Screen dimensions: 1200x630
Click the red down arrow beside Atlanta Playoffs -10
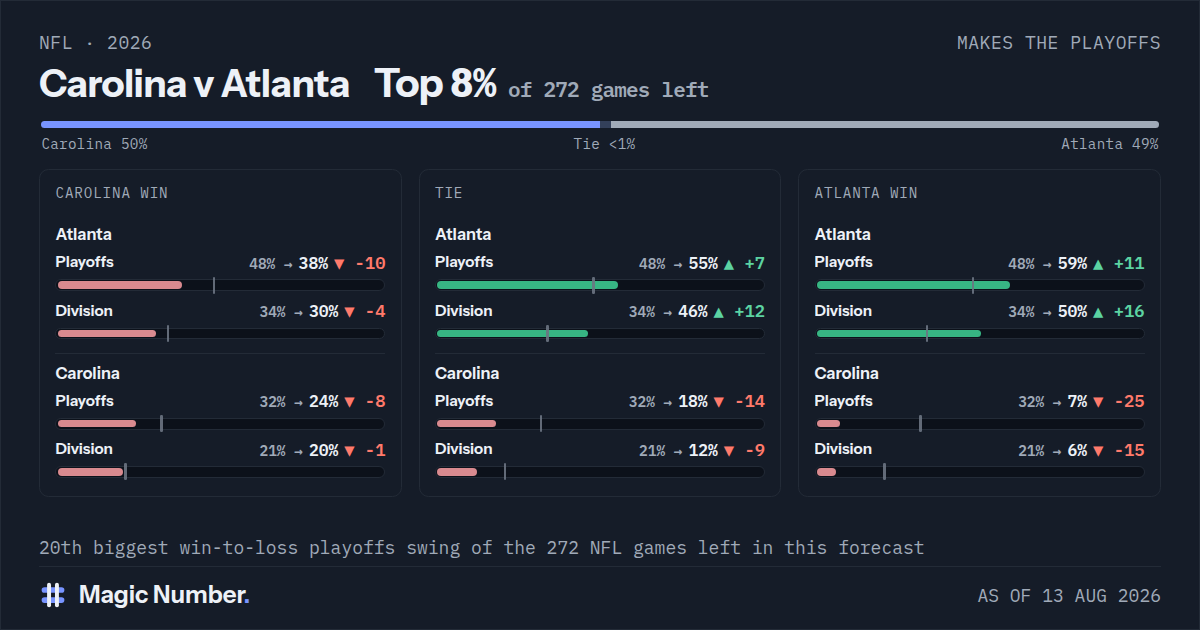point(339,264)
